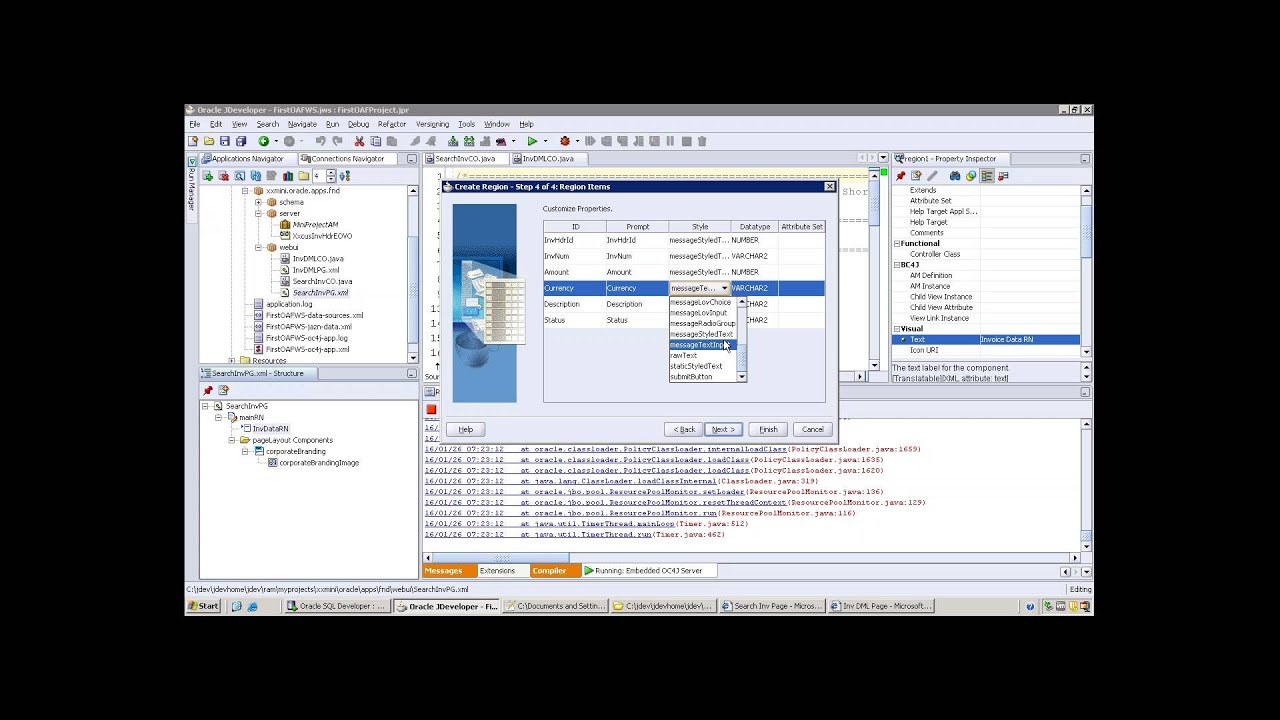Click the categories view icon in Property Inspector

click(987, 176)
